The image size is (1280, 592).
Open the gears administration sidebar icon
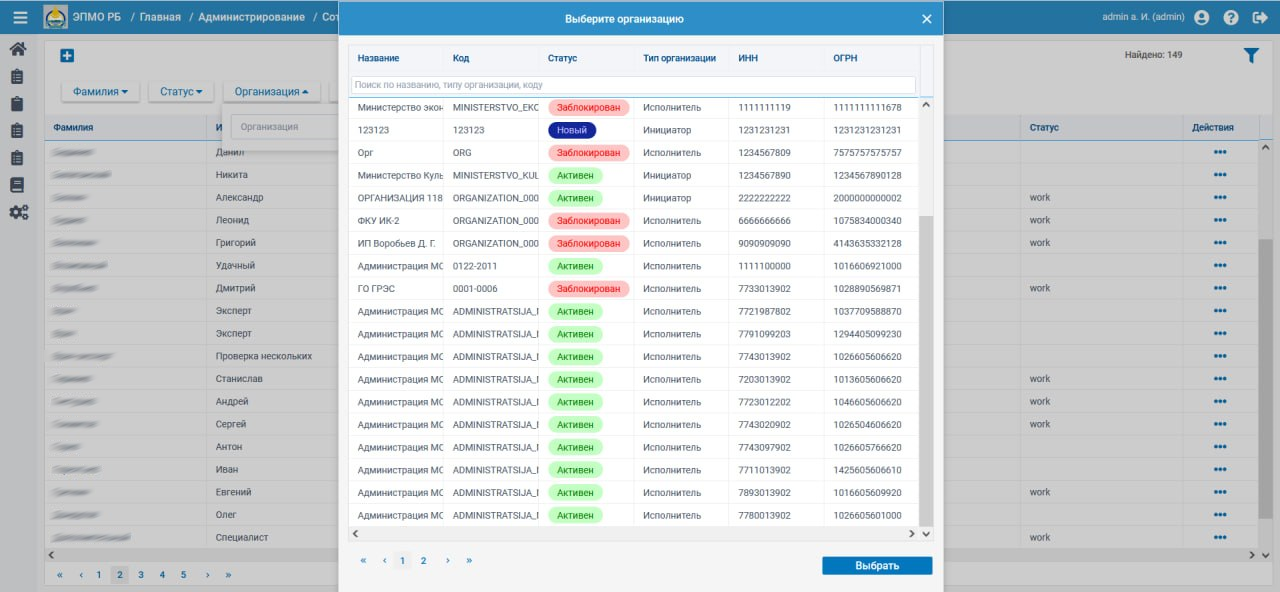pos(19,212)
